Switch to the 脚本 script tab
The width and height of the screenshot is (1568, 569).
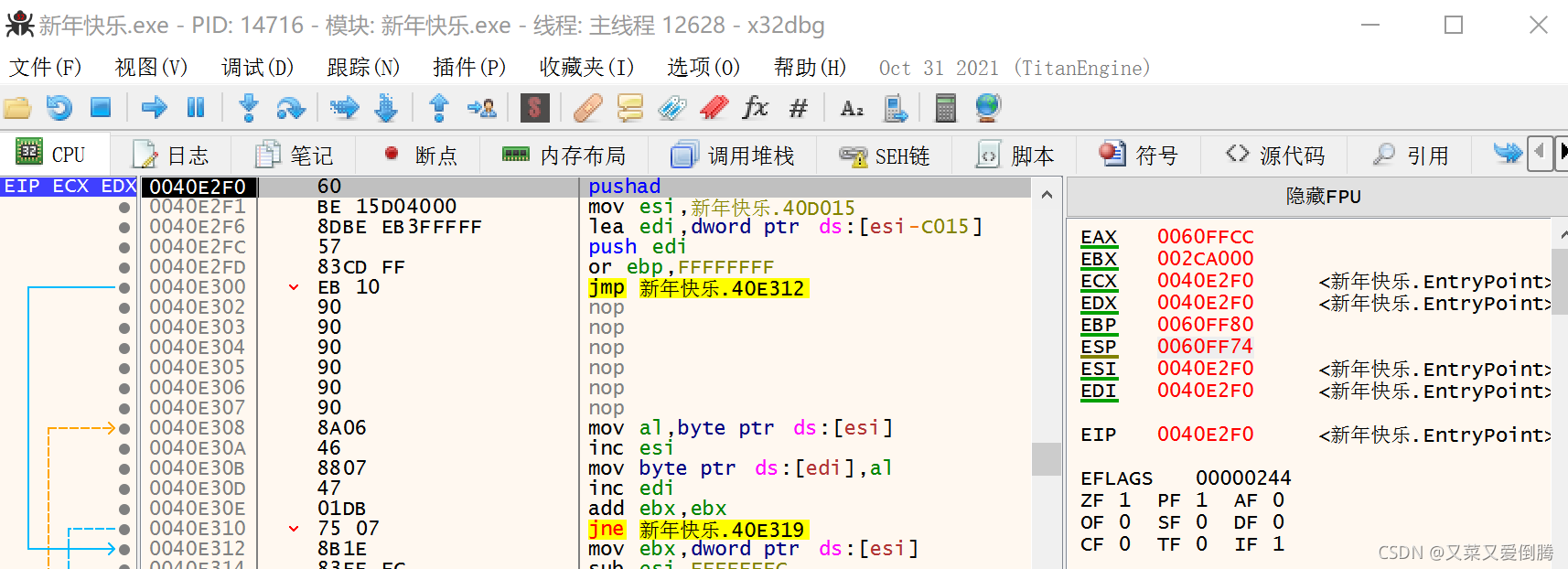(x=1015, y=156)
